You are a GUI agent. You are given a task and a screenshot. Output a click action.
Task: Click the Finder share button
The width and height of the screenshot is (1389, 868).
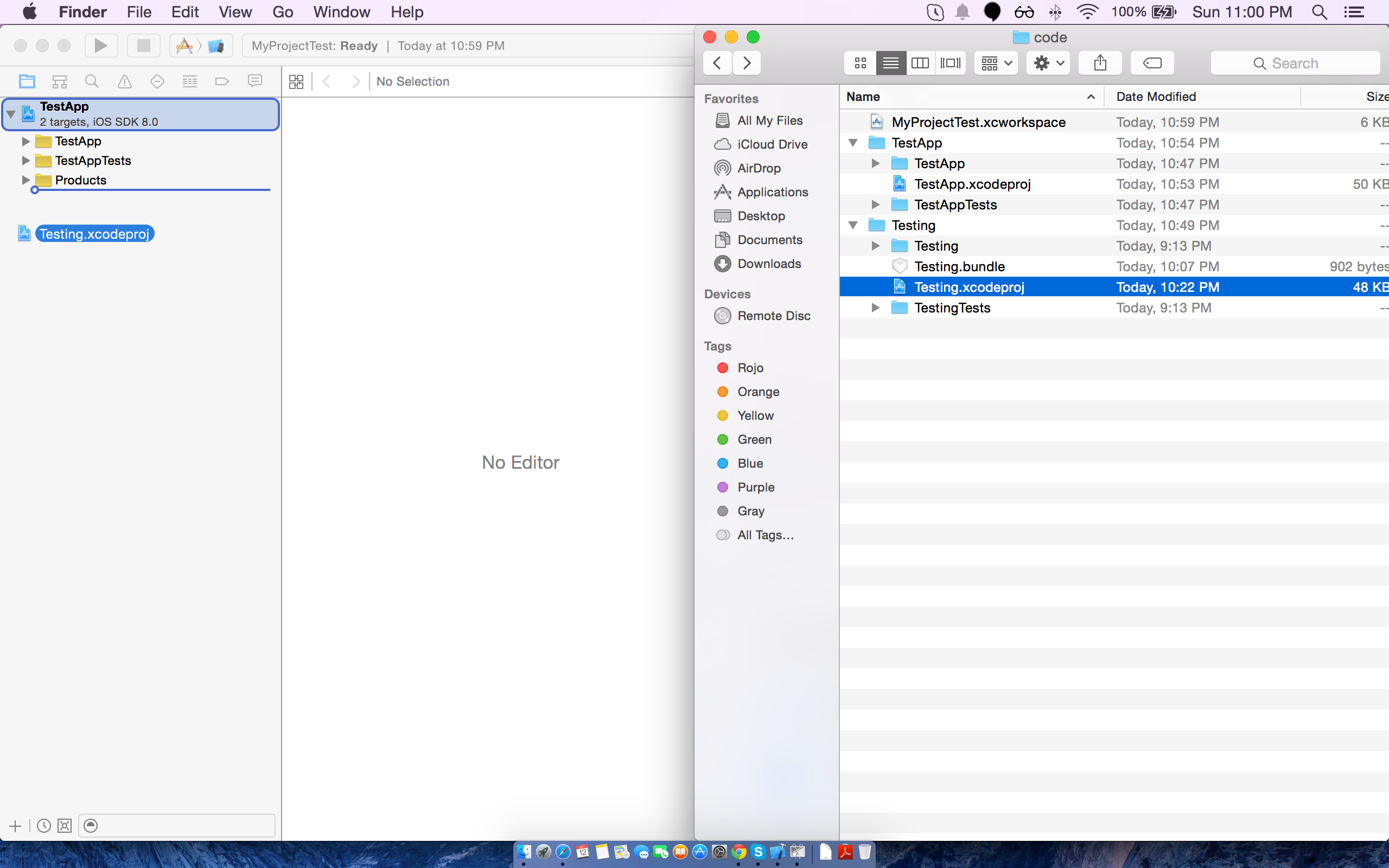pyautogui.click(x=1100, y=63)
